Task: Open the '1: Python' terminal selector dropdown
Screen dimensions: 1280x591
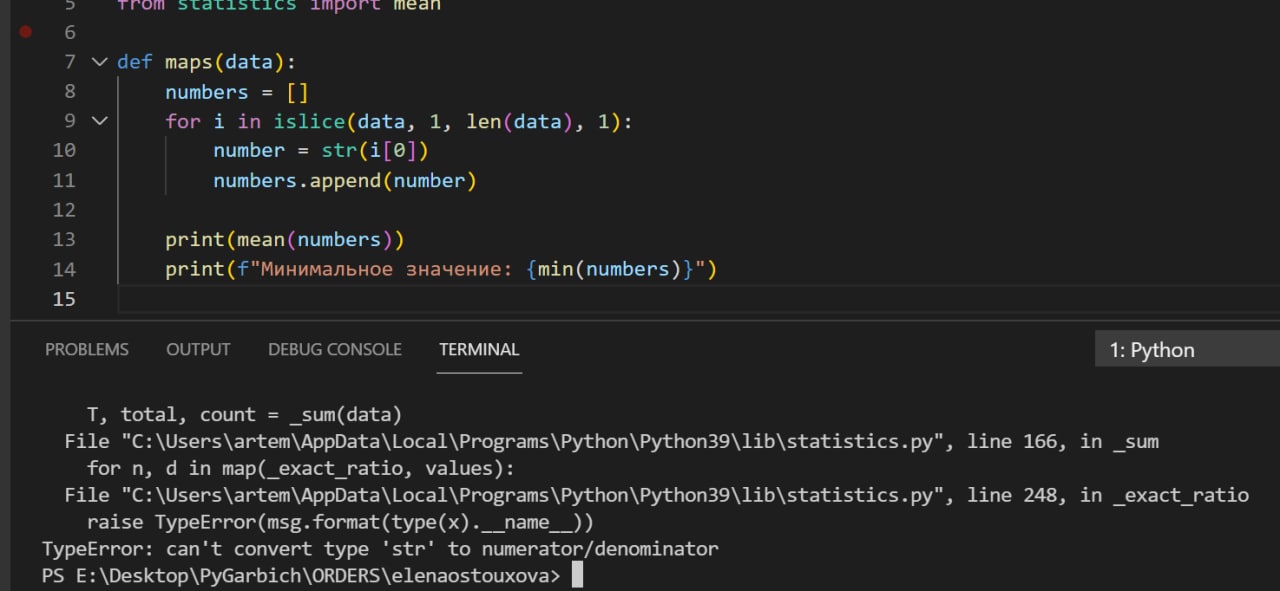Action: tap(1187, 350)
